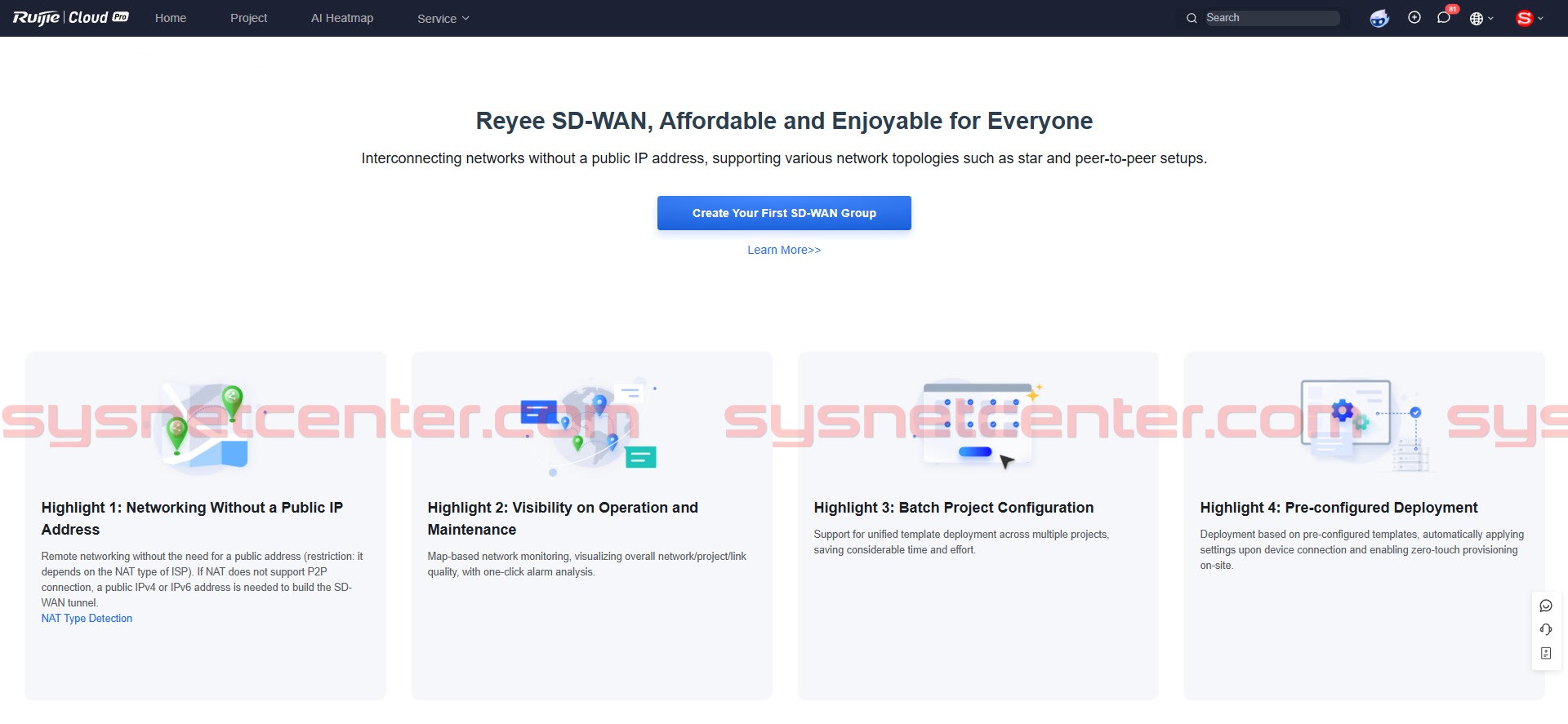Click 'Deployment based on pre-configured templates' description
The width and height of the screenshot is (1568, 724).
tap(1361, 549)
